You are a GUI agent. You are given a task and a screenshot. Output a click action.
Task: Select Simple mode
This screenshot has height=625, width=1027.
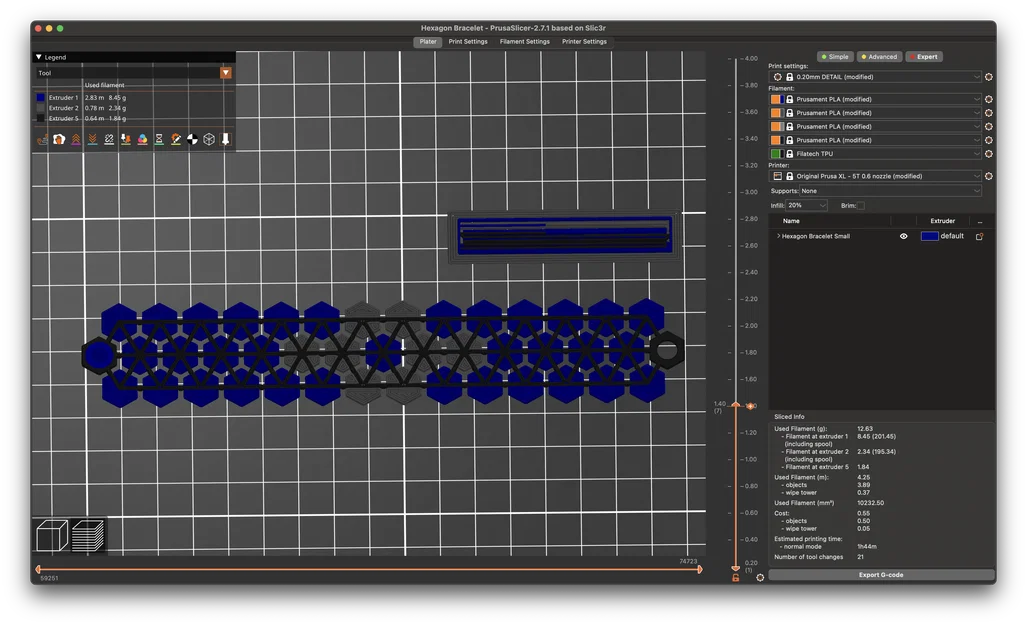point(835,57)
